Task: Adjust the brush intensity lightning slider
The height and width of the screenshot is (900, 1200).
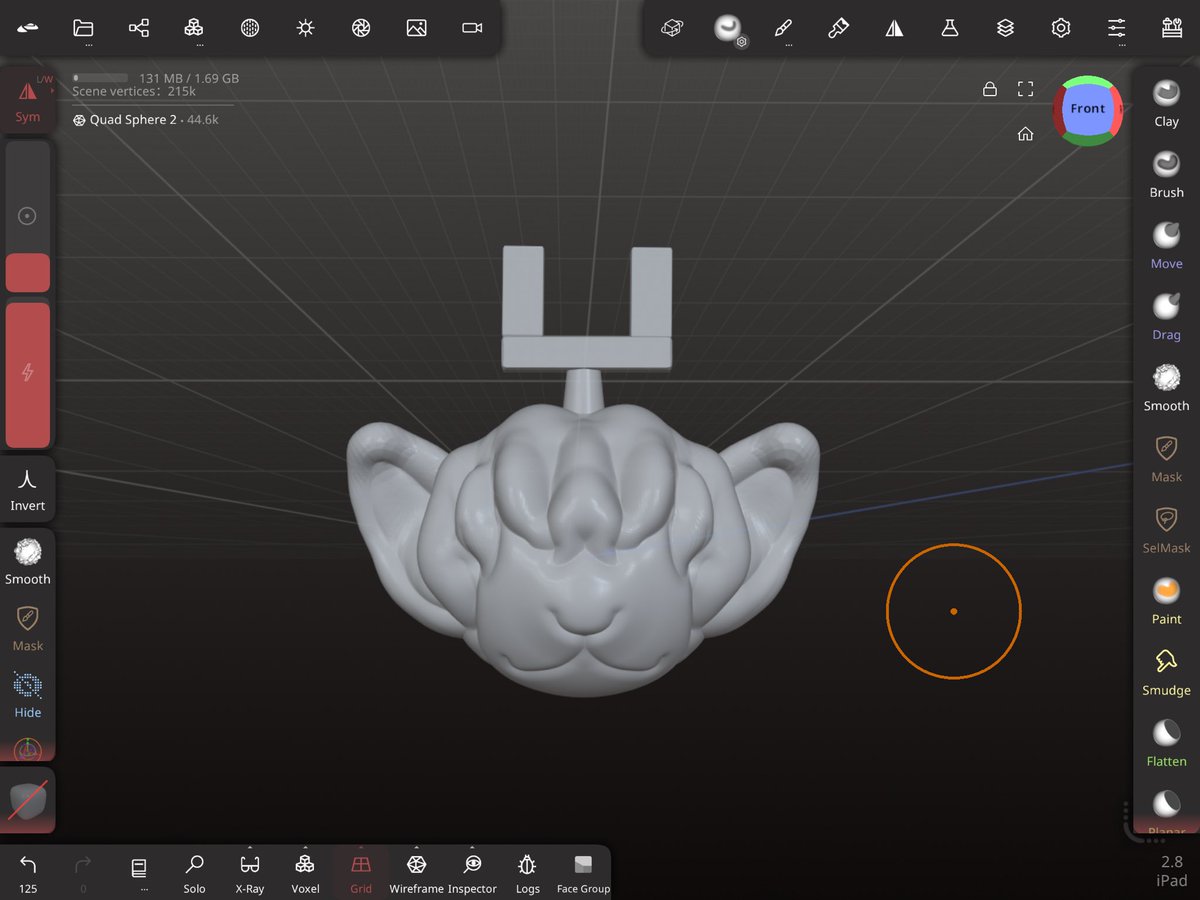Action: click(x=28, y=374)
